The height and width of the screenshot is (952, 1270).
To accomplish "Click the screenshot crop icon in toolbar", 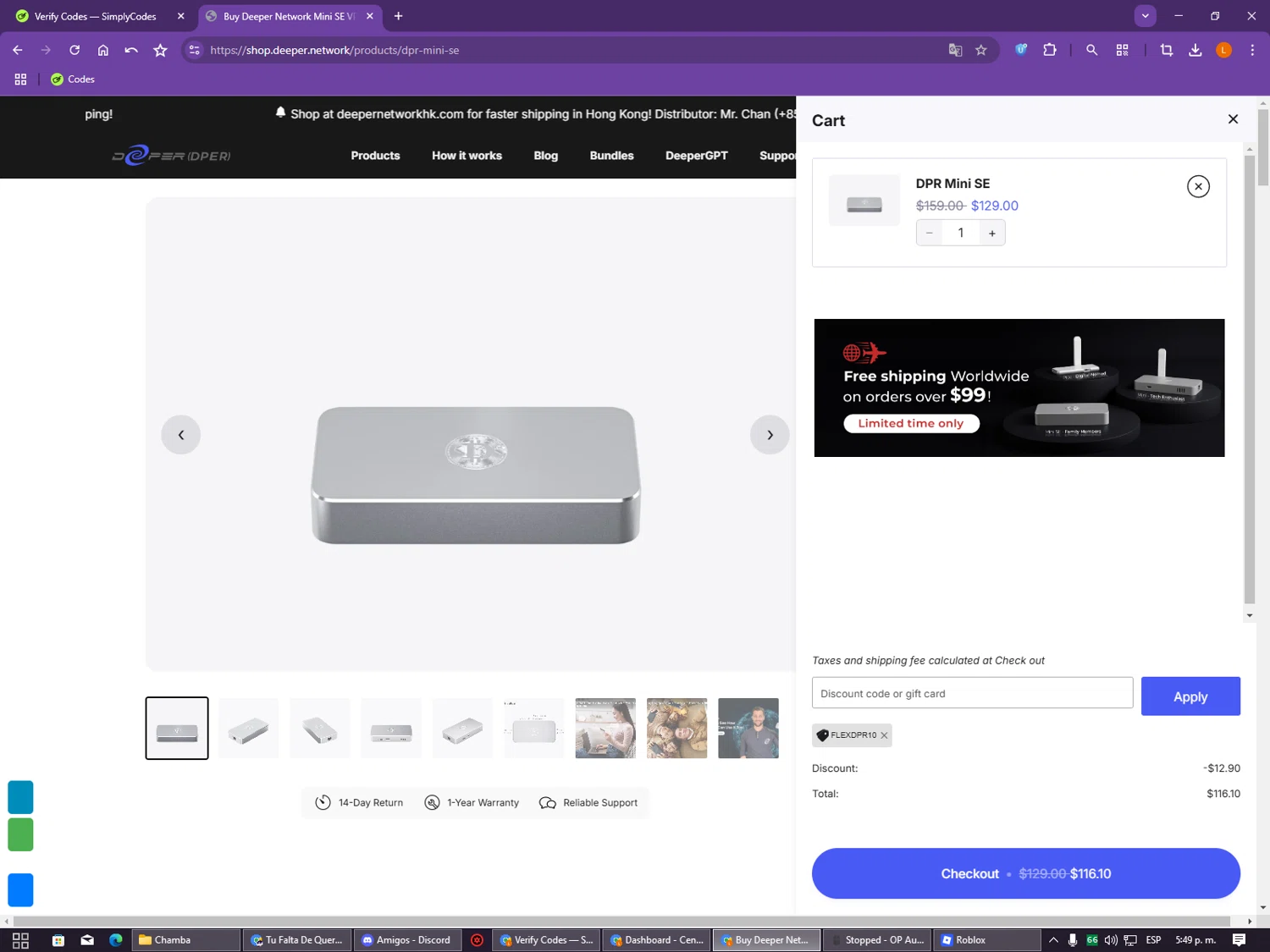I will [1166, 50].
